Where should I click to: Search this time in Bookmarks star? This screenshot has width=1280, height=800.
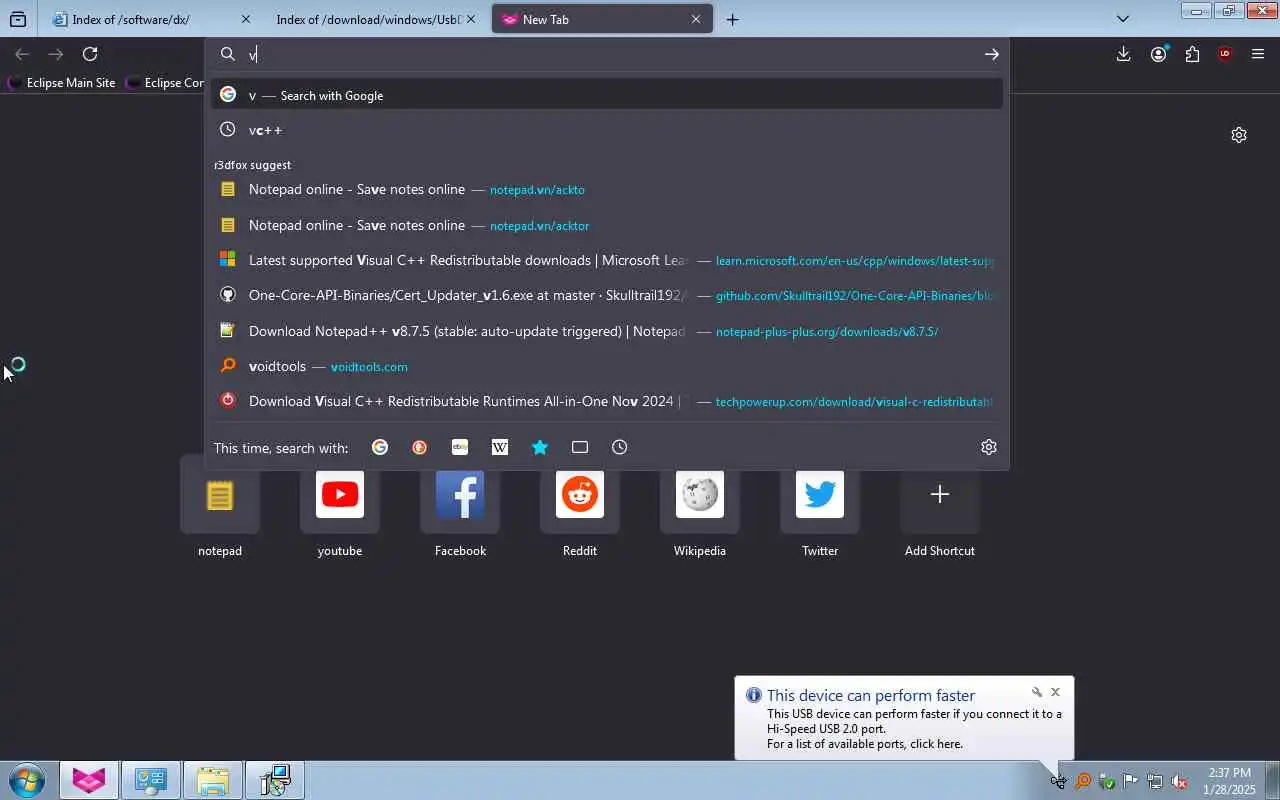click(x=540, y=447)
